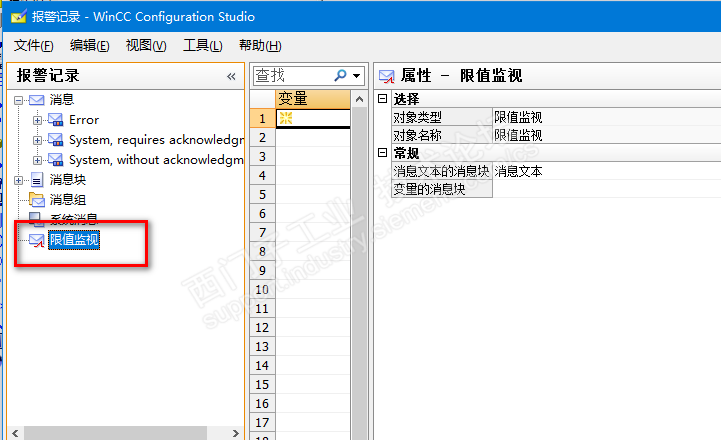This screenshot has width=721, height=440.
Task: Click the 消息组 folder icon
Action: 37,200
